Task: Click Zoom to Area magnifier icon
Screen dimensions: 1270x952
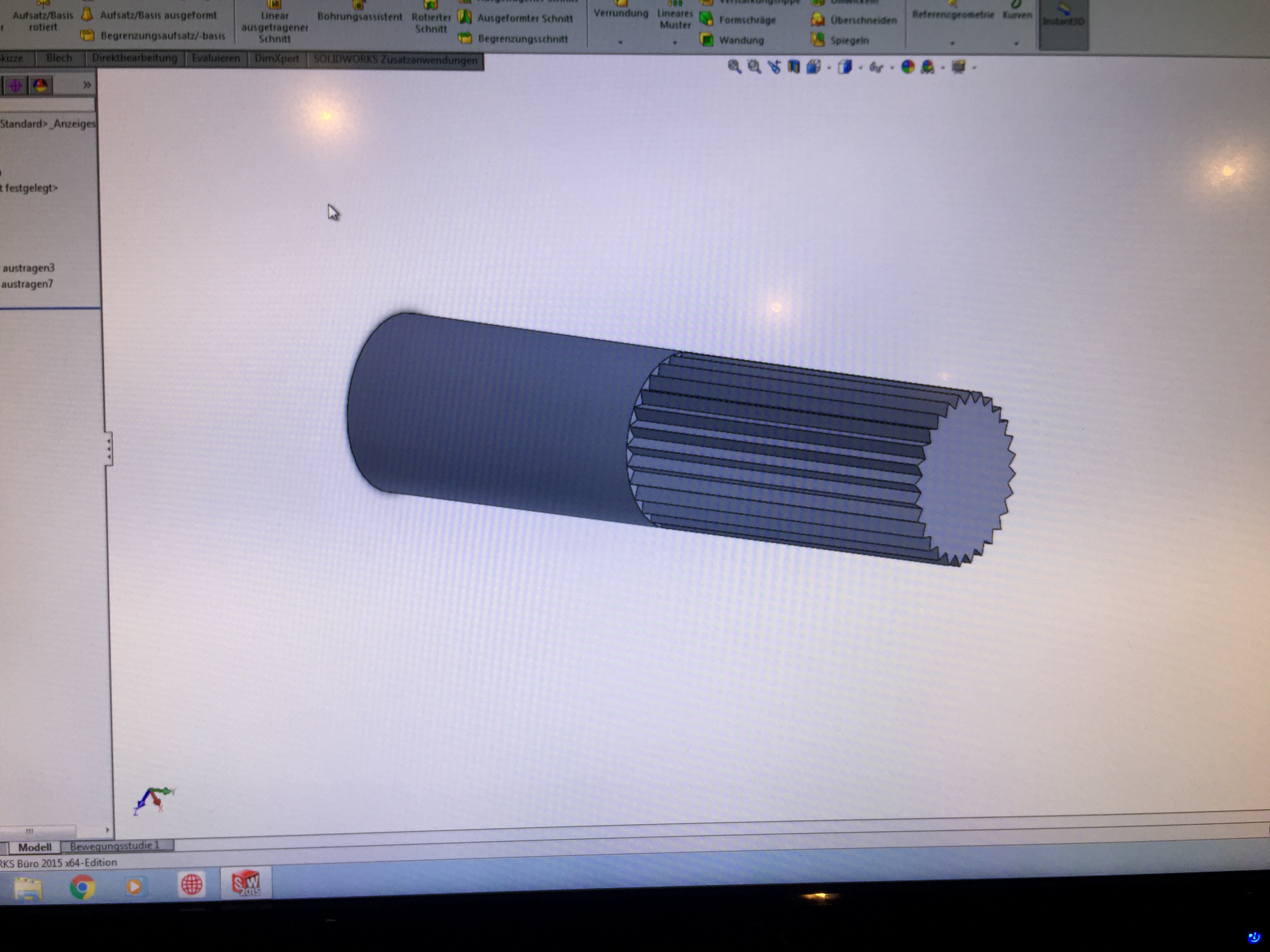Action: [x=754, y=66]
